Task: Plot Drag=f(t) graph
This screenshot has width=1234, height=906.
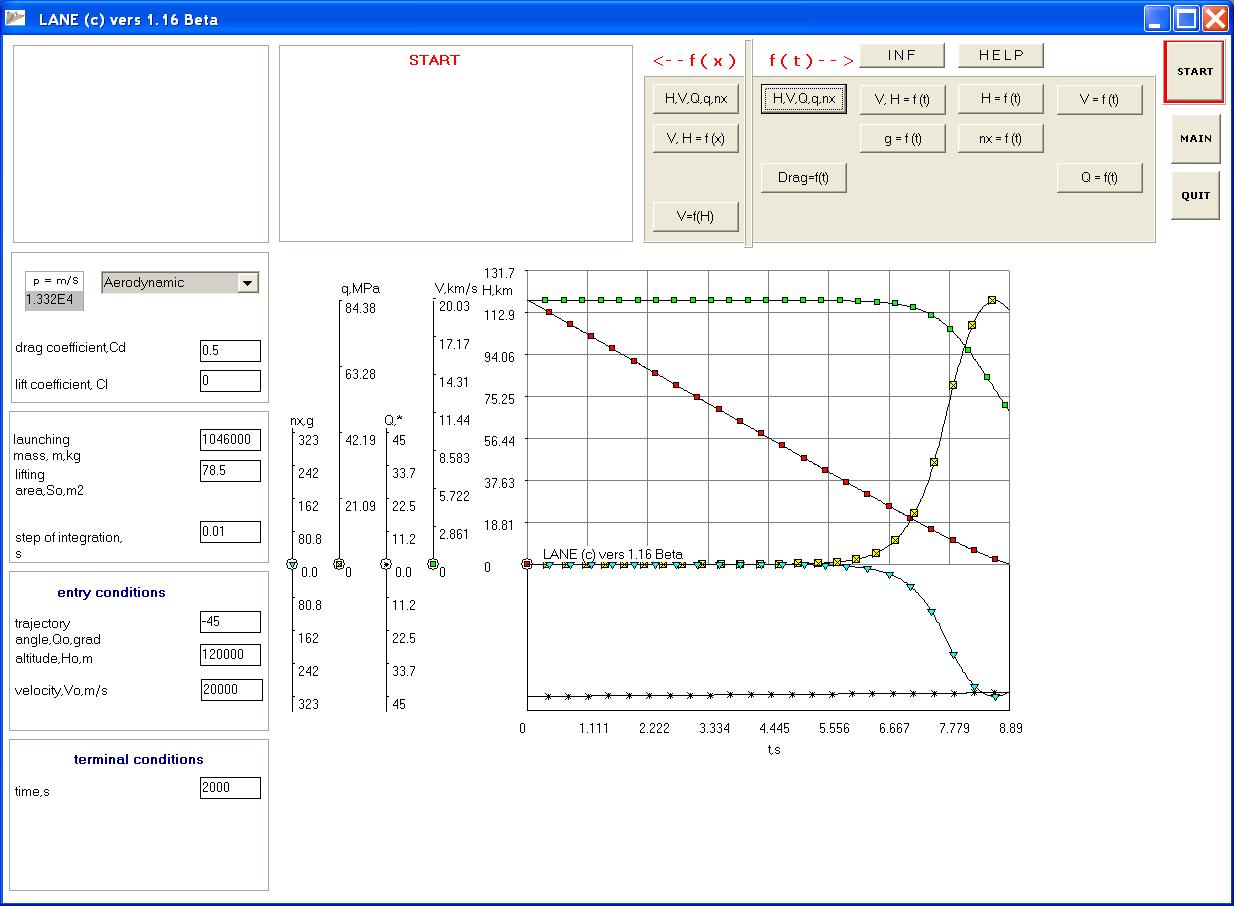Action: coord(803,178)
